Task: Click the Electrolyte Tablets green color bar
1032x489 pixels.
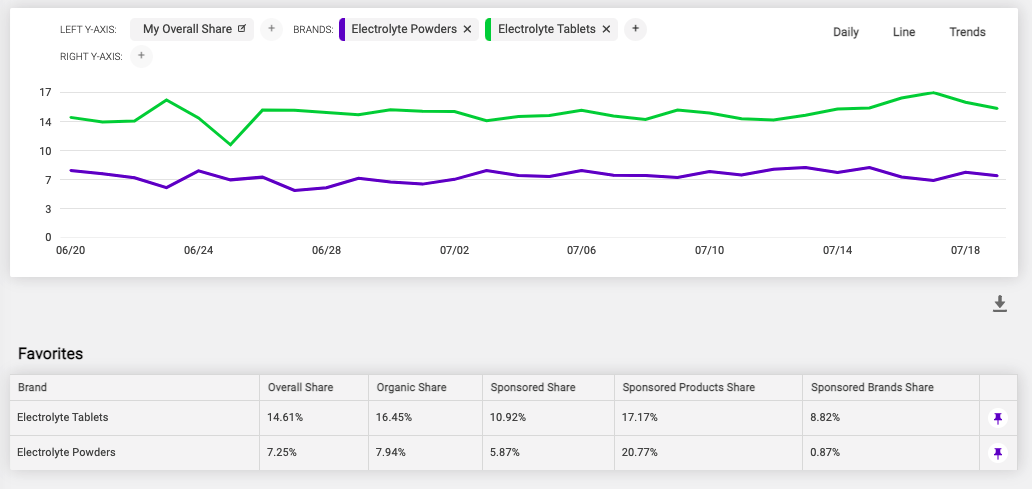Action: [x=488, y=29]
